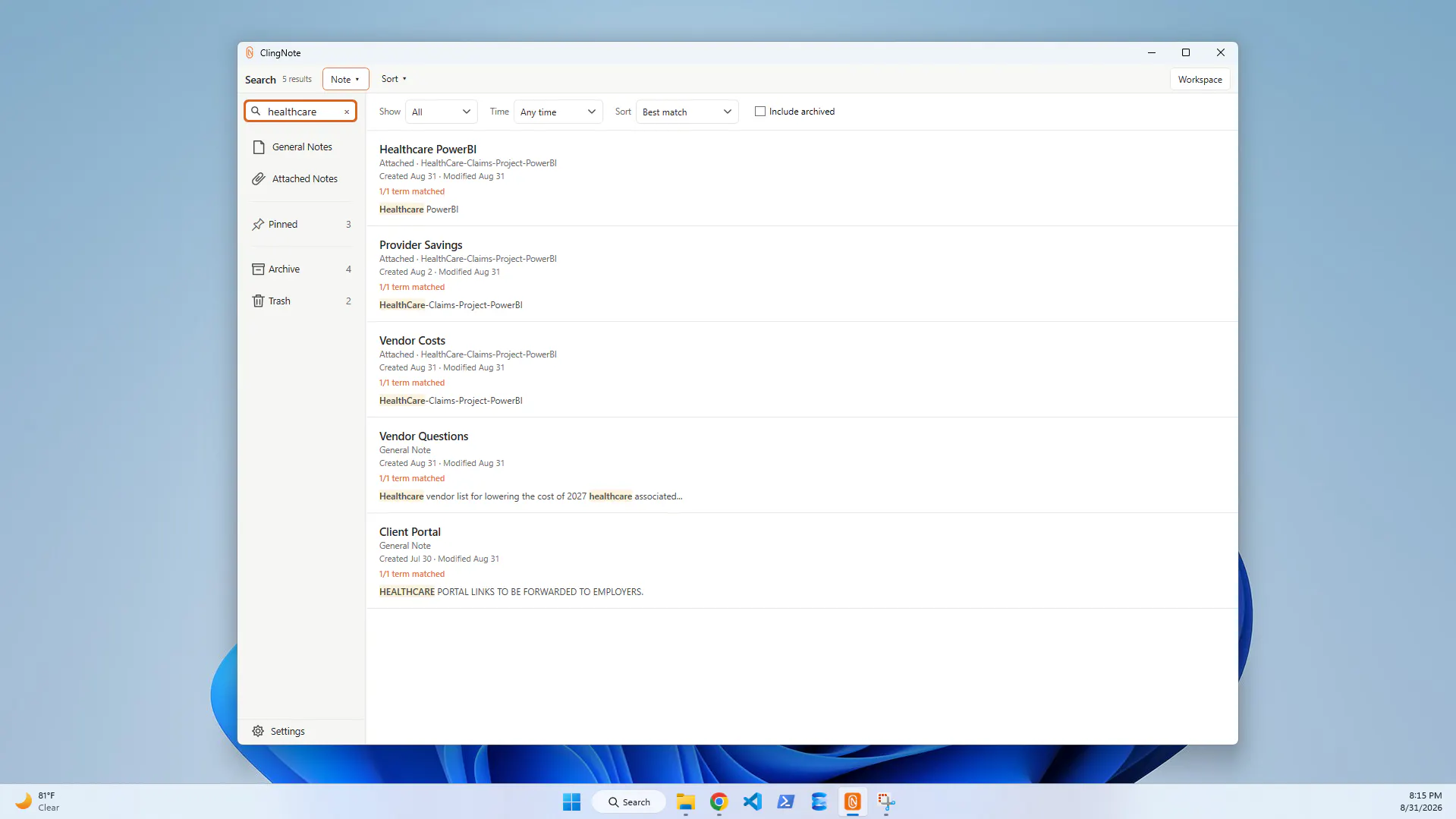This screenshot has width=1456, height=819.
Task: Select General Notes in the sidebar
Action: point(301,147)
